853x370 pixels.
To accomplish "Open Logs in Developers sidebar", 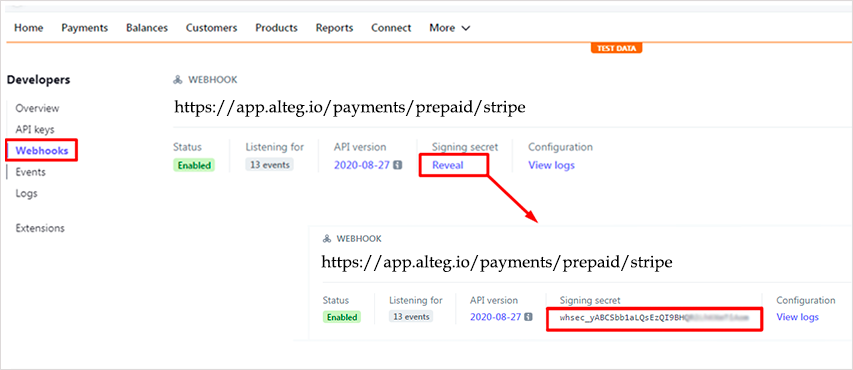I will coord(26,193).
